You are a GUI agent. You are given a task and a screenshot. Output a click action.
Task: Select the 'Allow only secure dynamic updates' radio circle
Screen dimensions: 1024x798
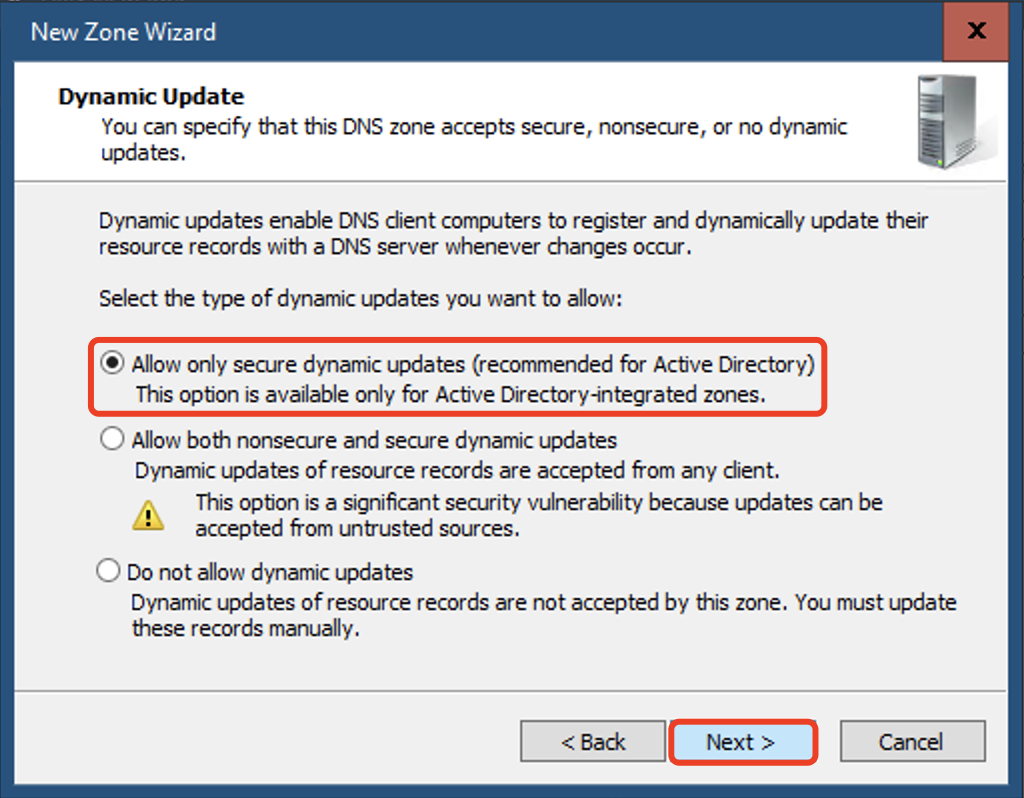pyautogui.click(x=112, y=362)
